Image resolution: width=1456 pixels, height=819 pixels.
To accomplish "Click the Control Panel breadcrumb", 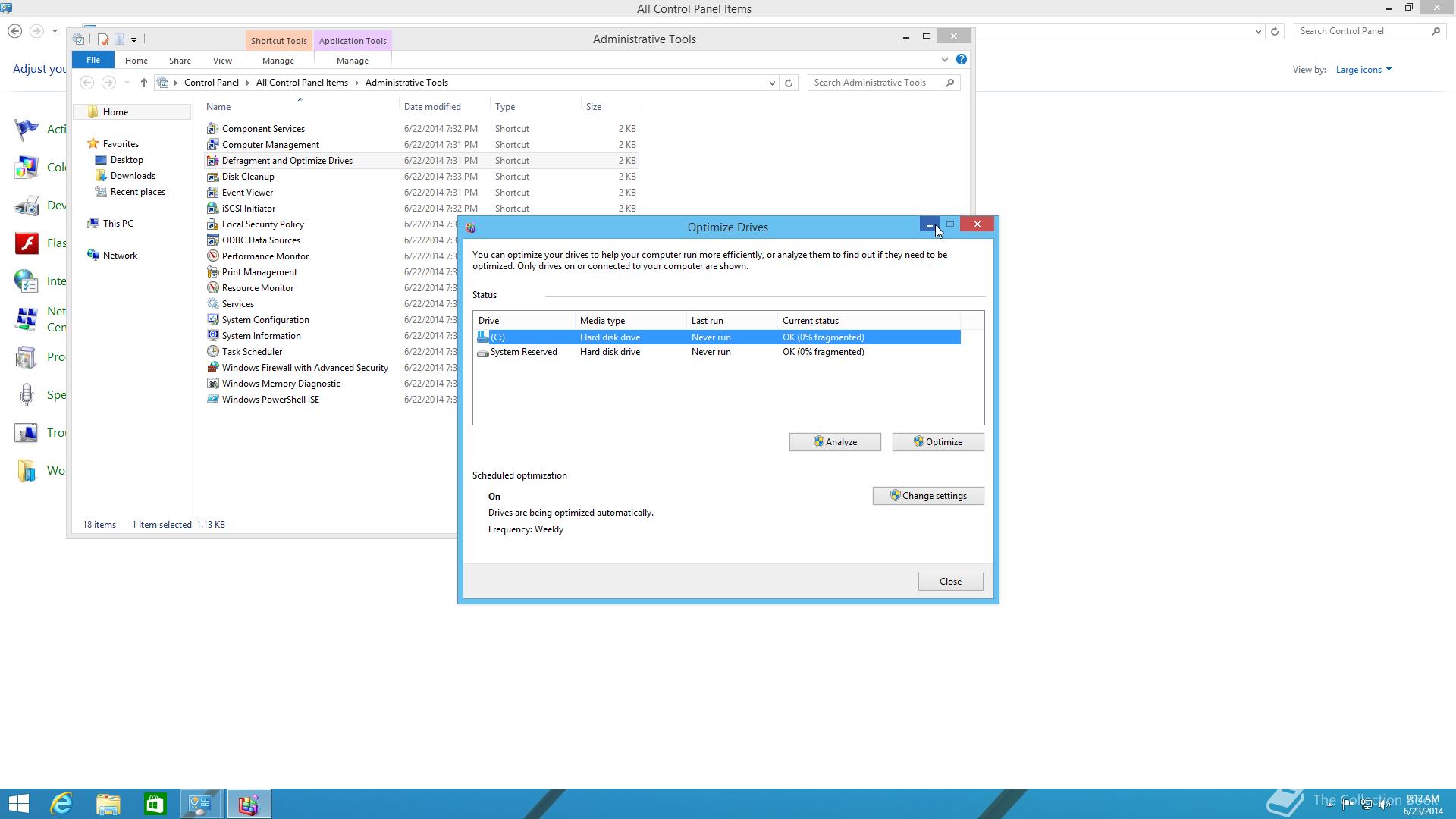I will (x=211, y=83).
